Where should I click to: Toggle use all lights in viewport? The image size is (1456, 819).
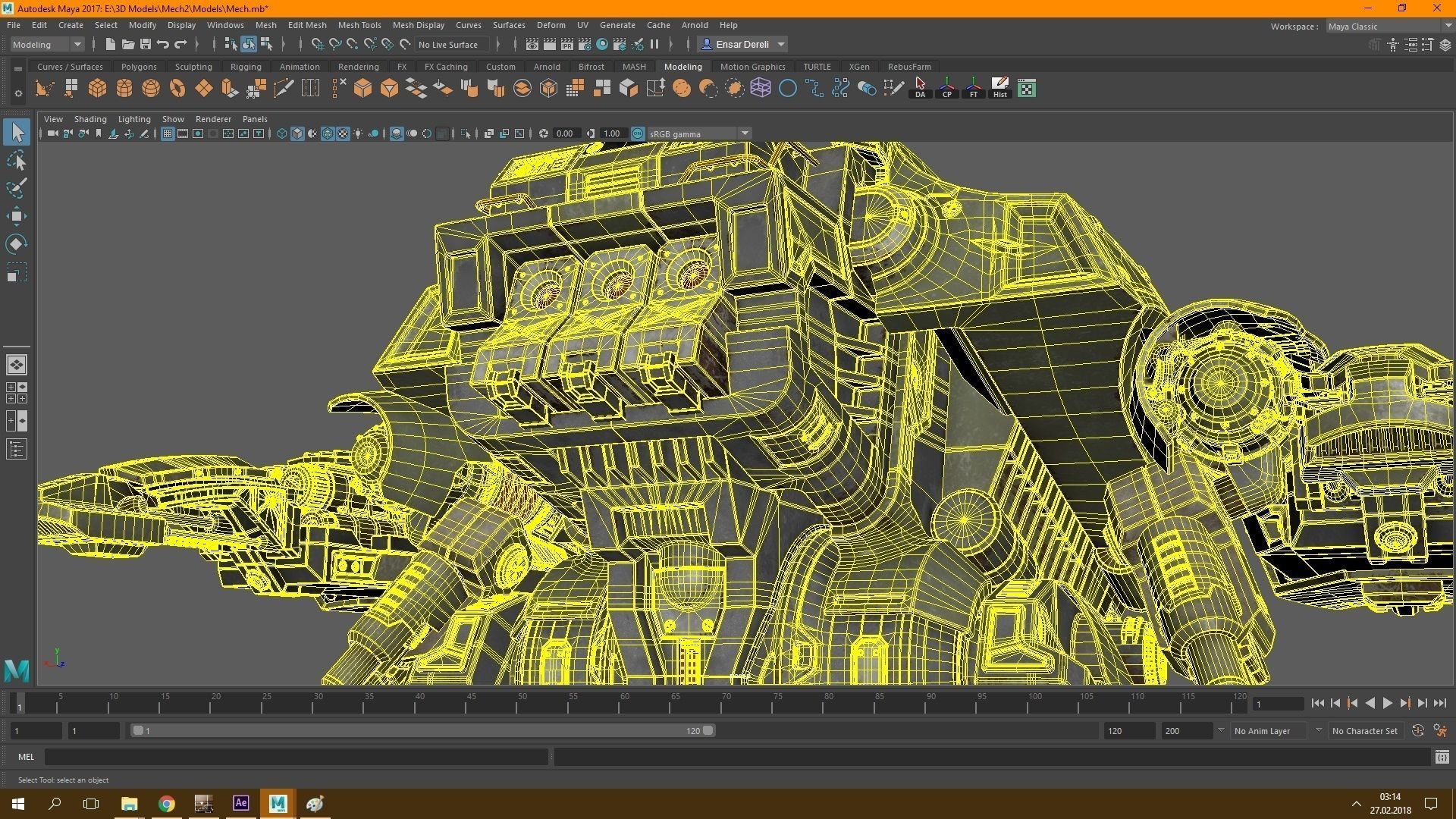[x=358, y=133]
